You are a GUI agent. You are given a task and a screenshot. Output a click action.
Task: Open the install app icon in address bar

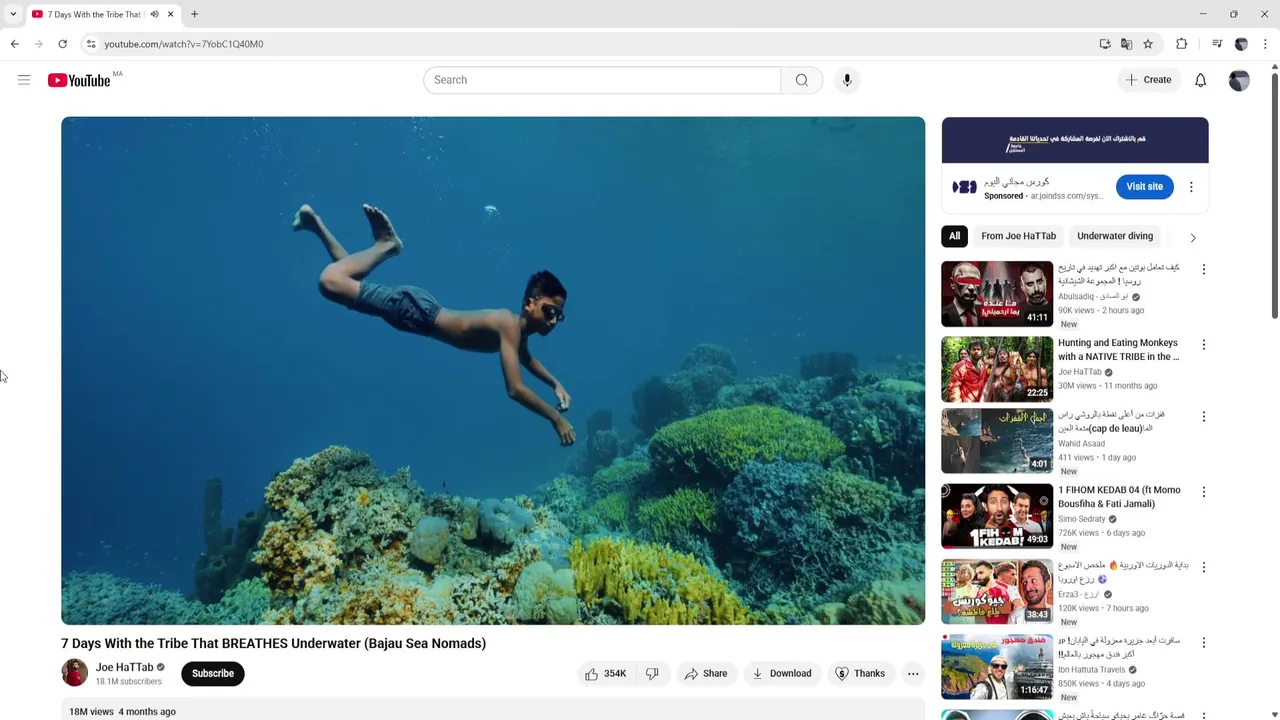point(1105,44)
